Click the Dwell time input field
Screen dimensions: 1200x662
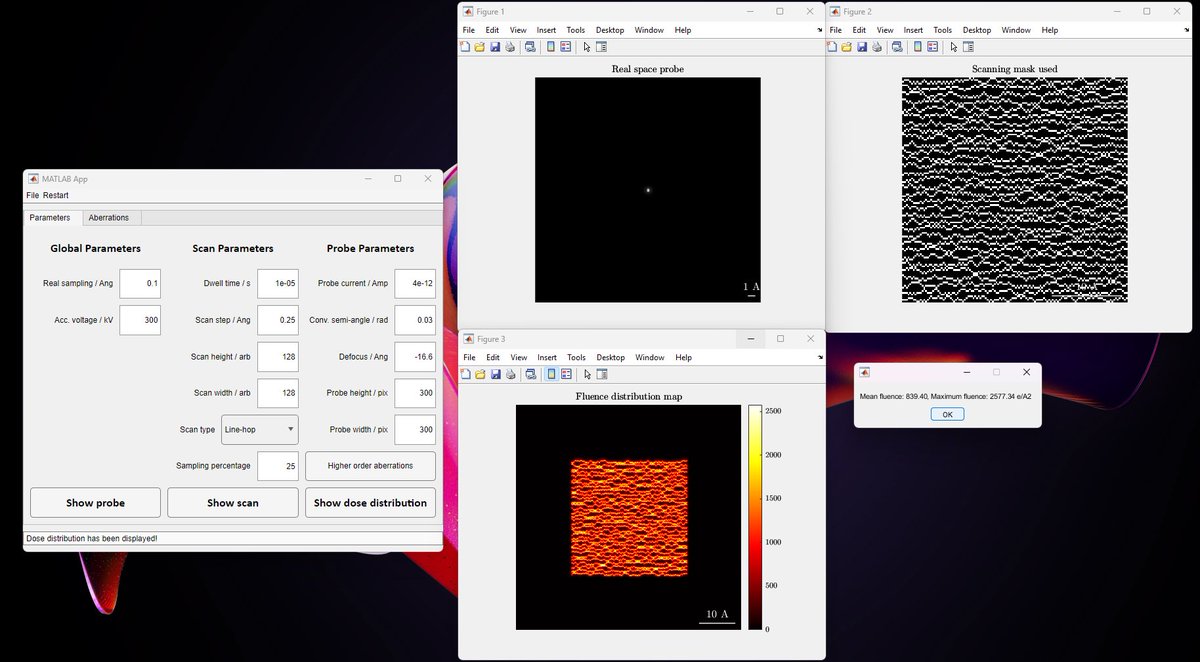[277, 283]
